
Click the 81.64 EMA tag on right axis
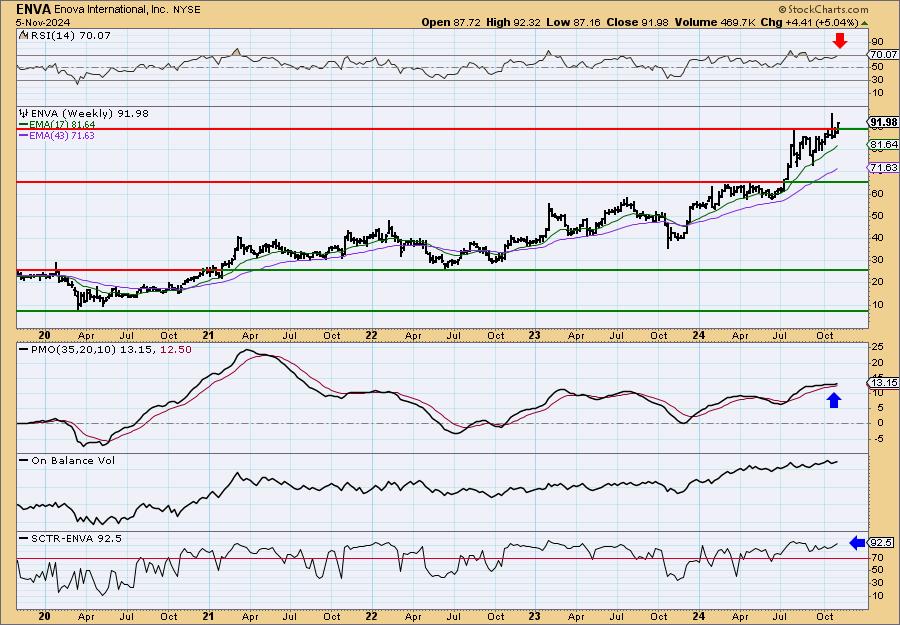(883, 145)
